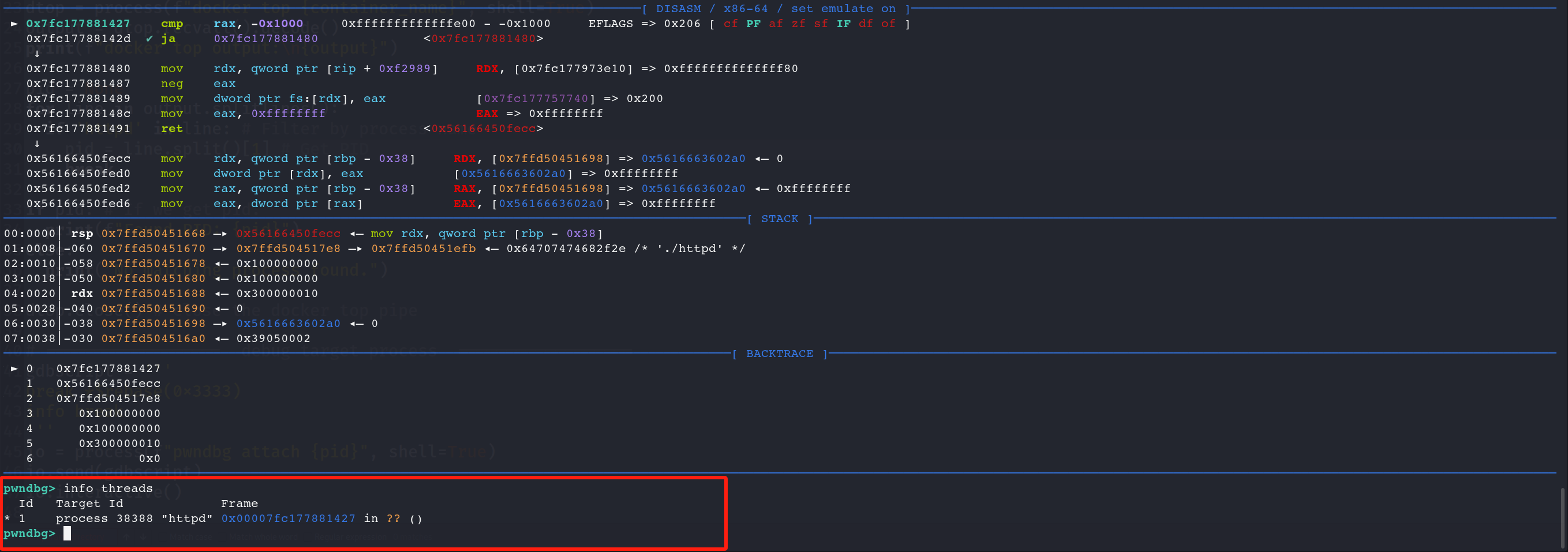1568x552 pixels.
Task: Click the stack value 0x39050002
Action: click(274, 339)
